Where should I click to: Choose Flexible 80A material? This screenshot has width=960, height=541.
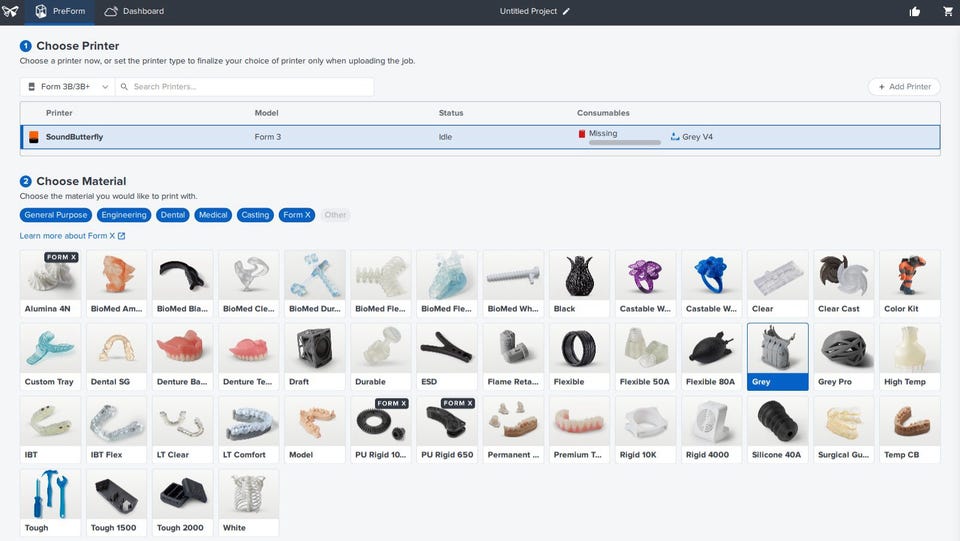(x=711, y=357)
